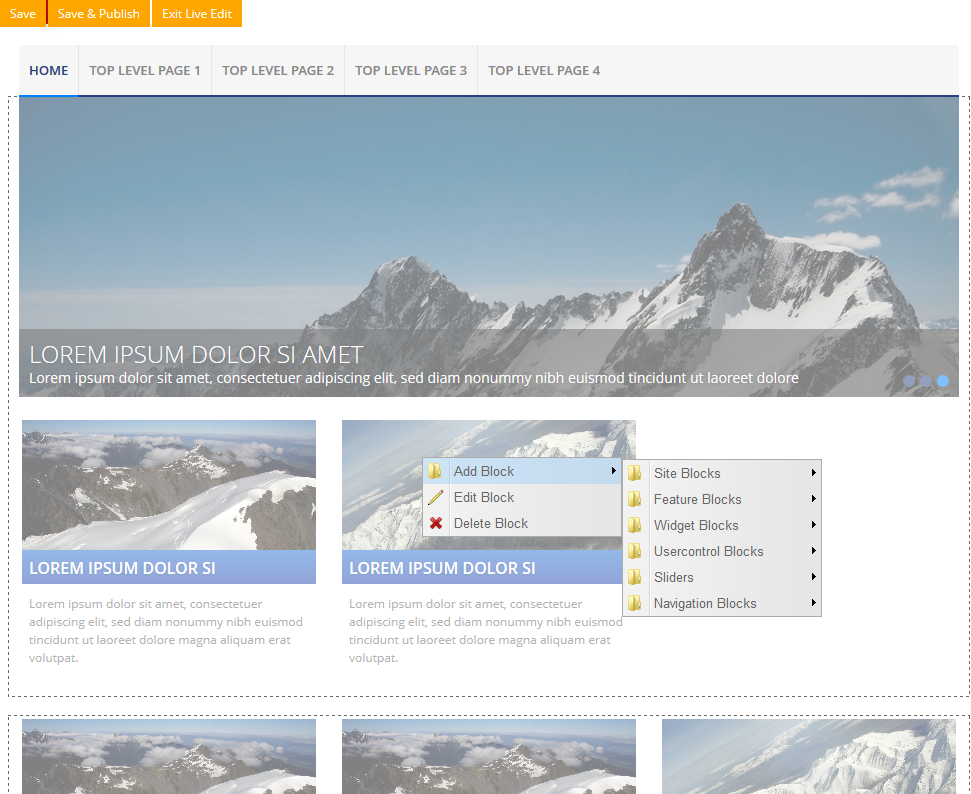This screenshot has width=971, height=794.
Task: Click the folder icon beside Feature Blocks
Action: point(635,499)
